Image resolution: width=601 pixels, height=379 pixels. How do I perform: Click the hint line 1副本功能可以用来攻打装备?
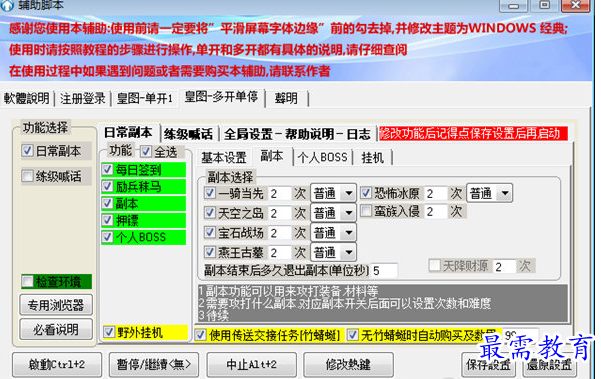[288, 291]
